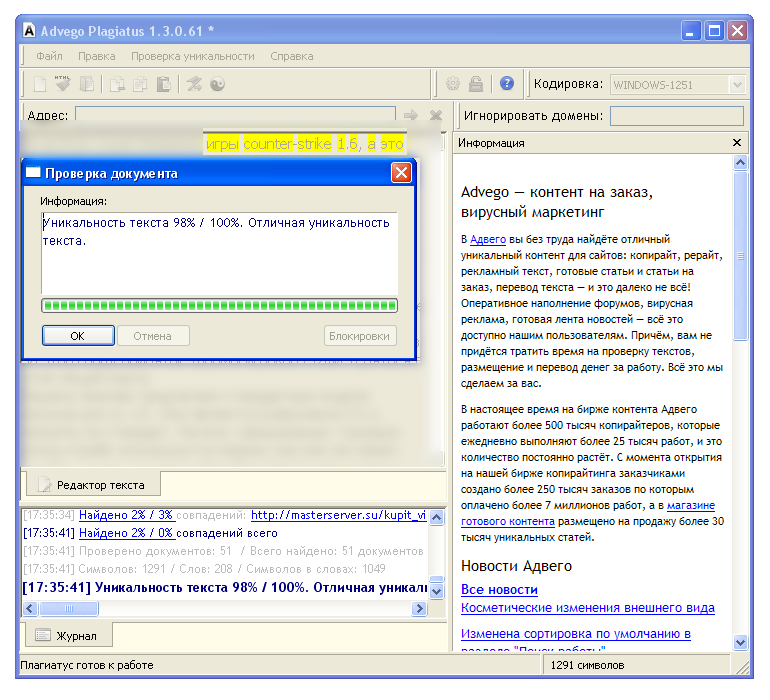Start deep check via yin-yang icon
The height and width of the screenshot is (700, 770).
click(x=217, y=84)
